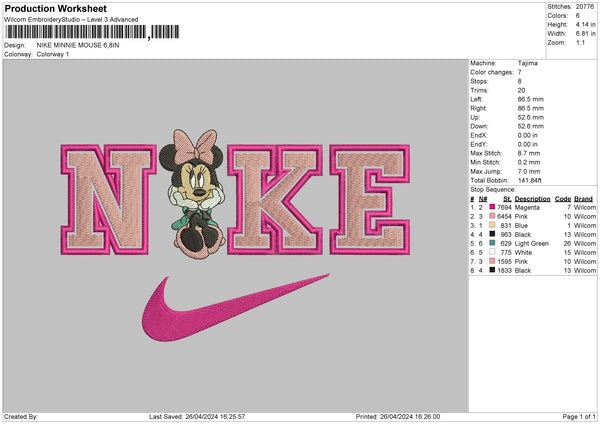Screen dimensions: 600x424
Task: Select the Color changes value 7
Action: (520, 72)
